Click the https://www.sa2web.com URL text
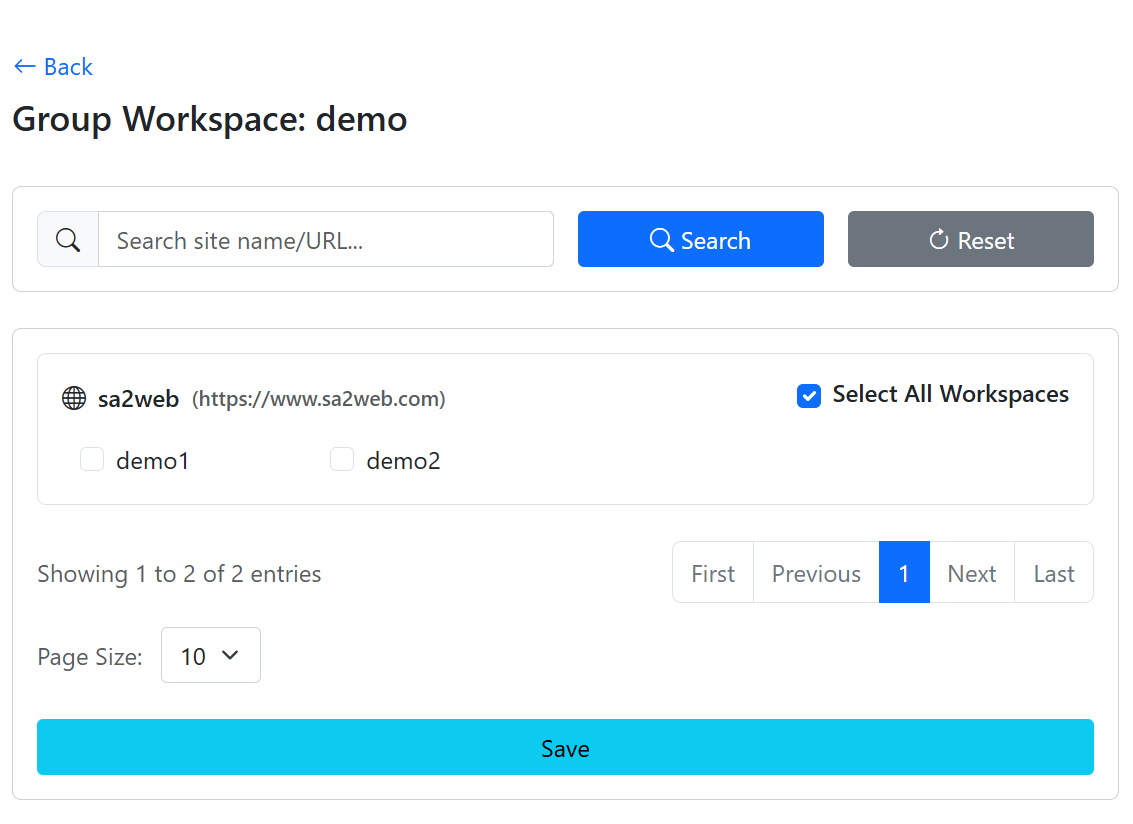1133x824 pixels. coord(319,399)
